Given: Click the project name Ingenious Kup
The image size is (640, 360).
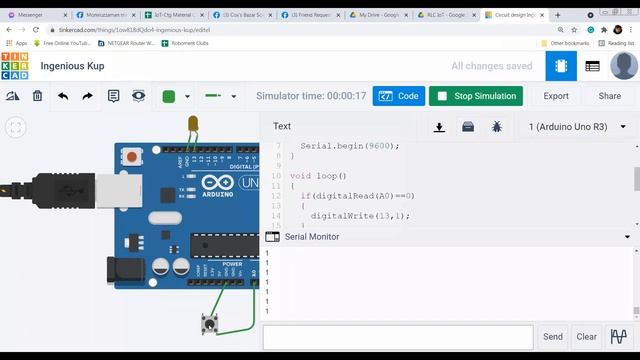Looking at the screenshot, I should tap(72, 66).
